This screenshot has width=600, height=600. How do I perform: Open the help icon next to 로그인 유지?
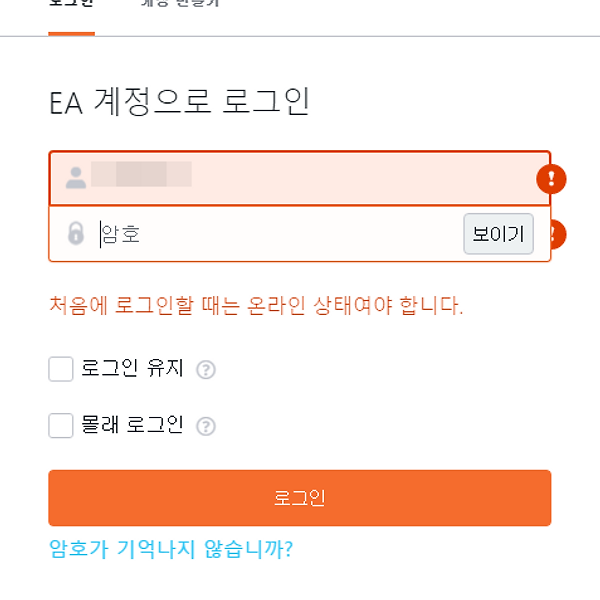click(x=206, y=370)
